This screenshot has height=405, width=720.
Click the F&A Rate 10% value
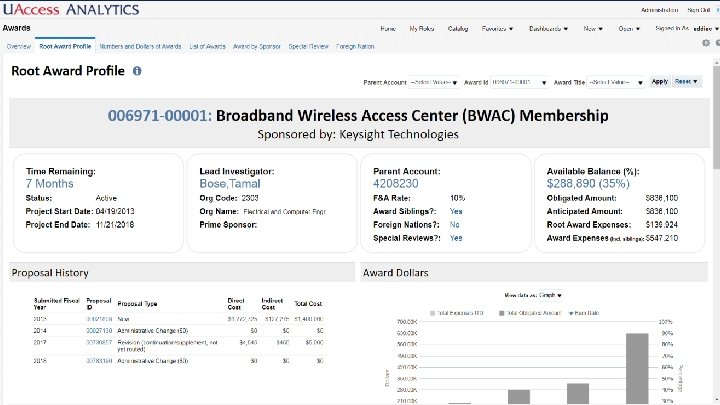click(457, 198)
